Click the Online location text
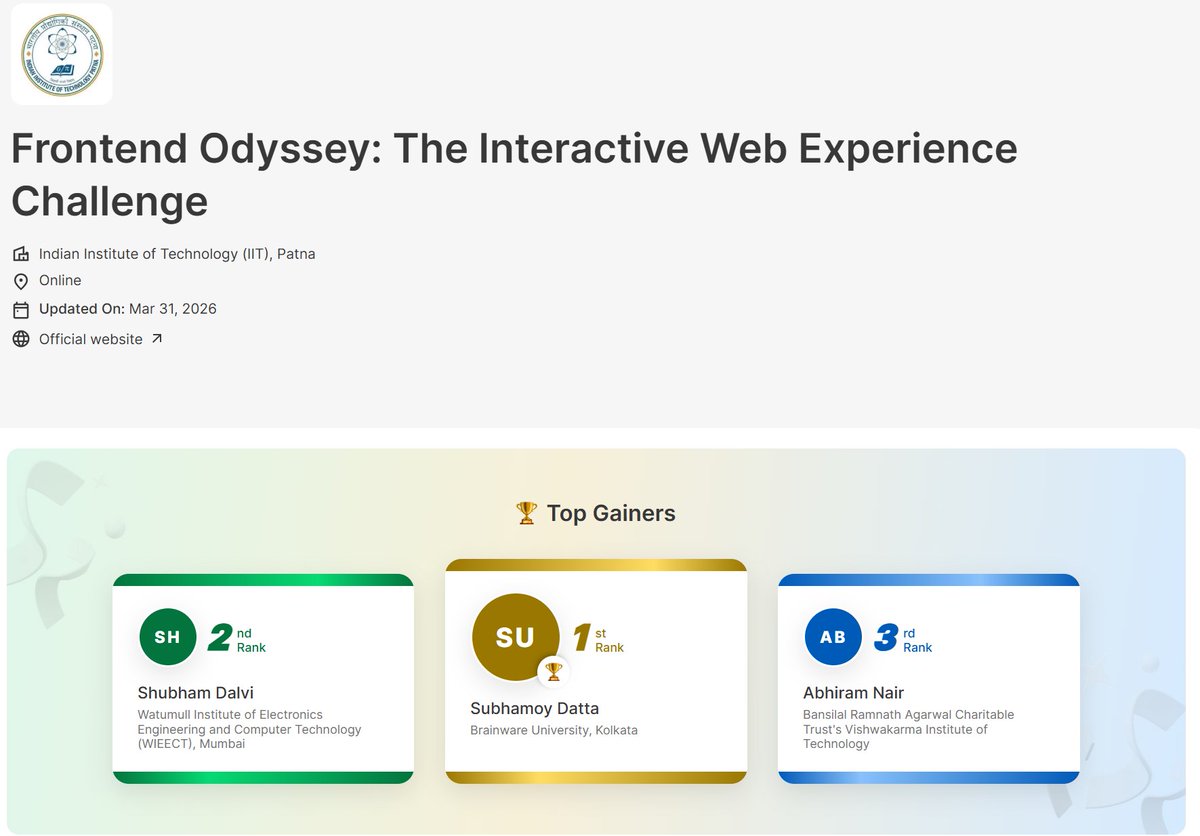This screenshot has height=836, width=1200. pyautogui.click(x=60, y=281)
